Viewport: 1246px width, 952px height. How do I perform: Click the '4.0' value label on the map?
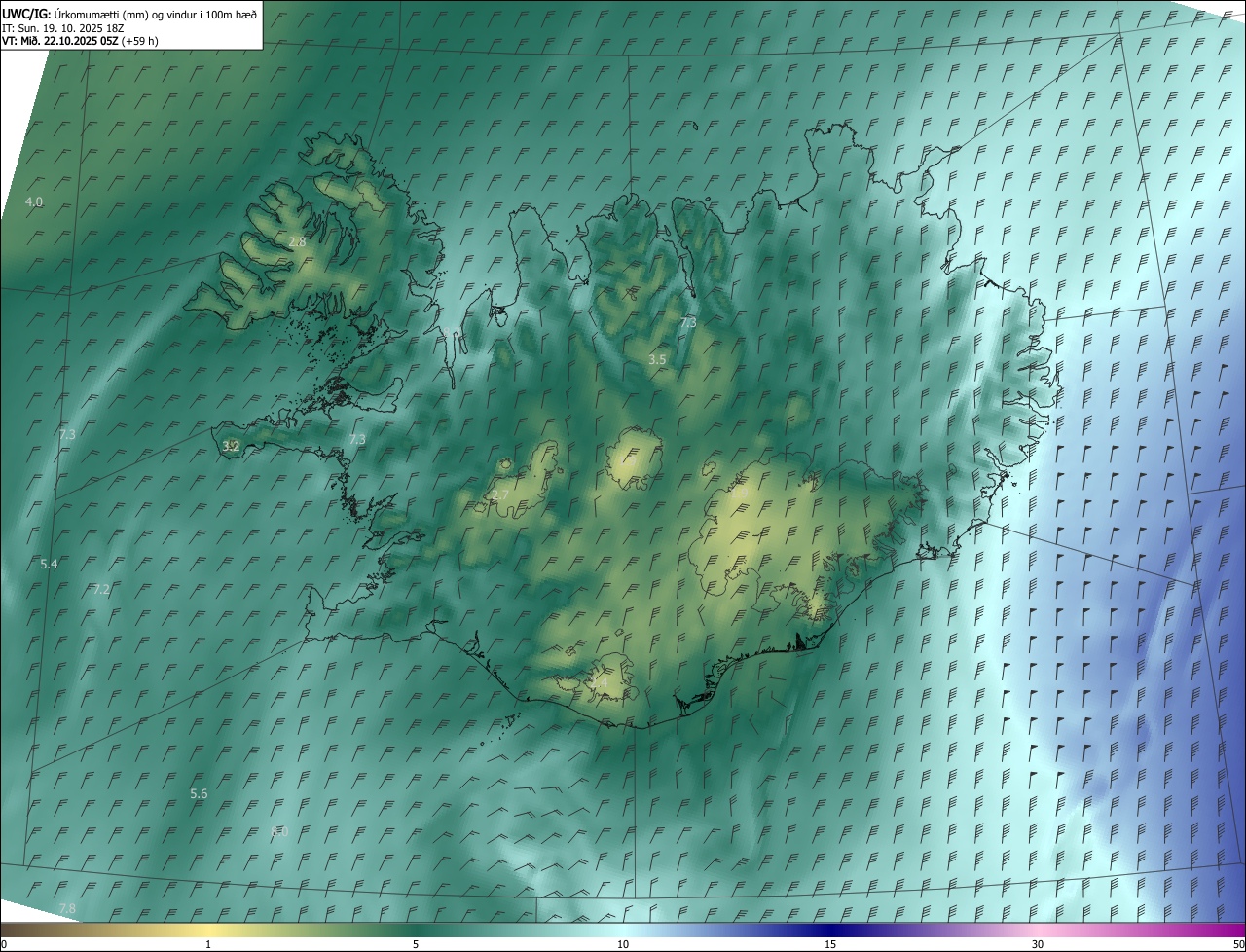[x=34, y=201]
